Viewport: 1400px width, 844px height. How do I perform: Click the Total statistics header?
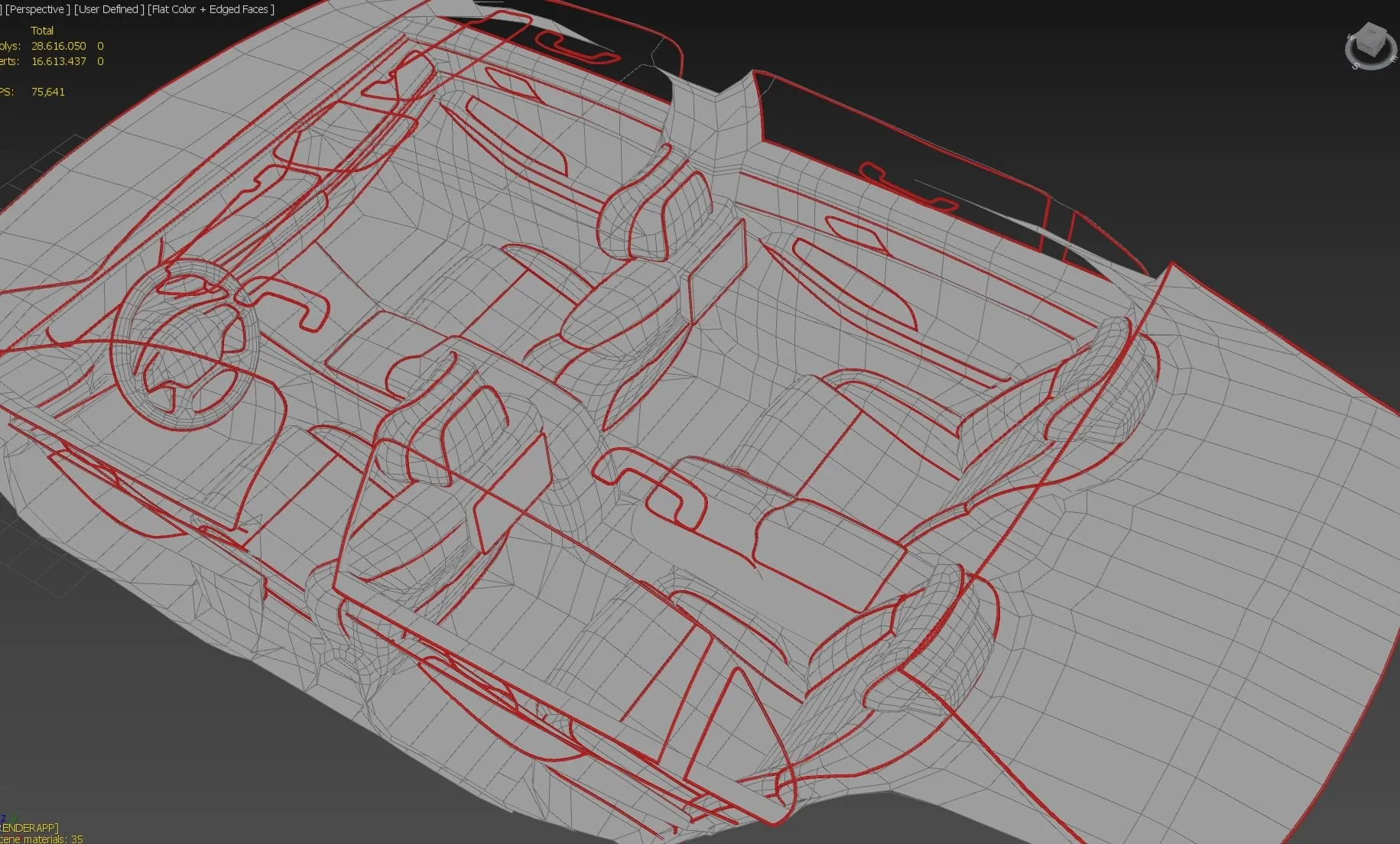(x=42, y=31)
